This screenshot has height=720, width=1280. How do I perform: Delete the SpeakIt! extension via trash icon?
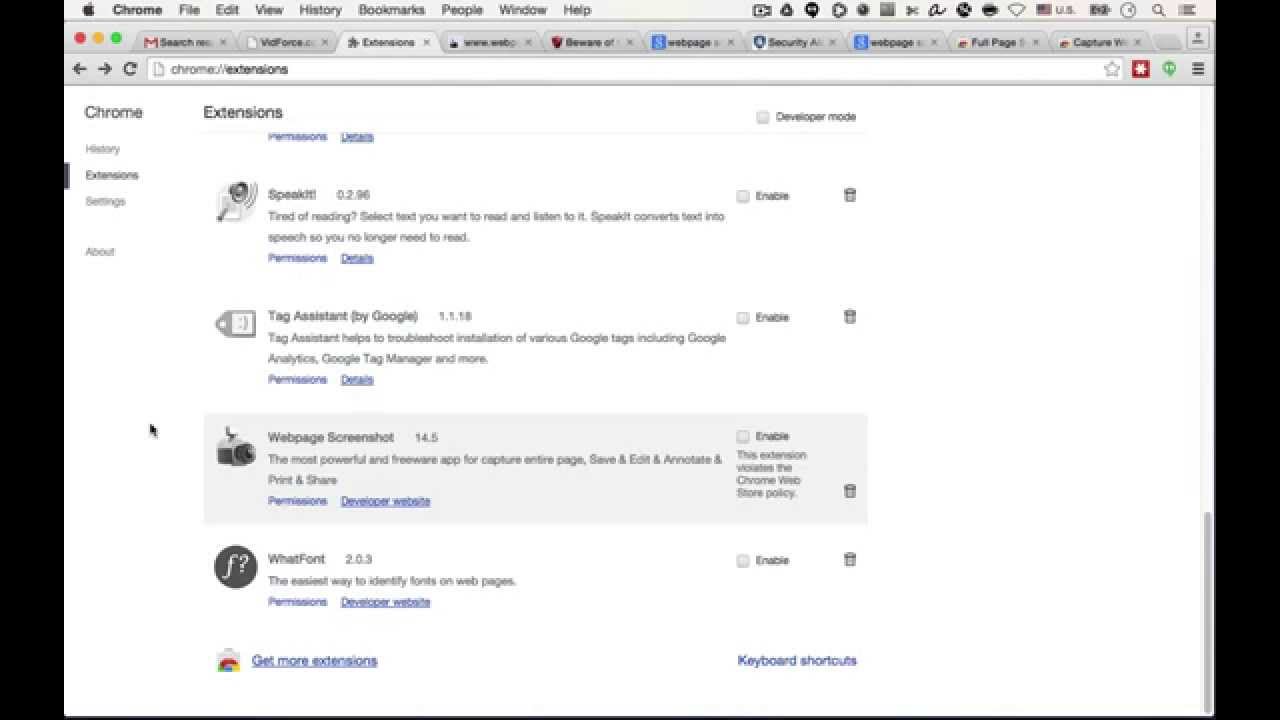pyautogui.click(x=850, y=195)
